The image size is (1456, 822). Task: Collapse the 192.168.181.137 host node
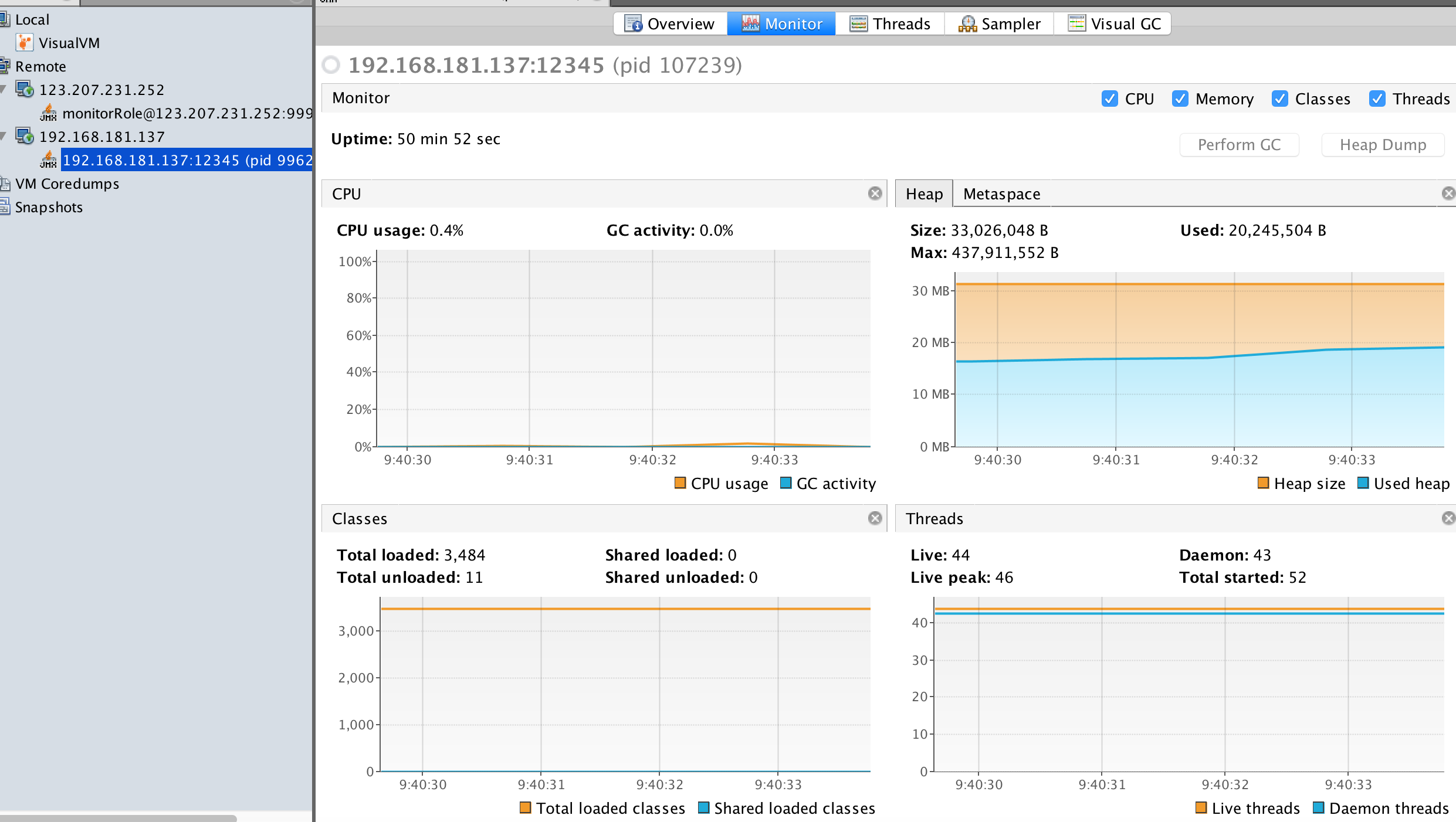[4, 136]
